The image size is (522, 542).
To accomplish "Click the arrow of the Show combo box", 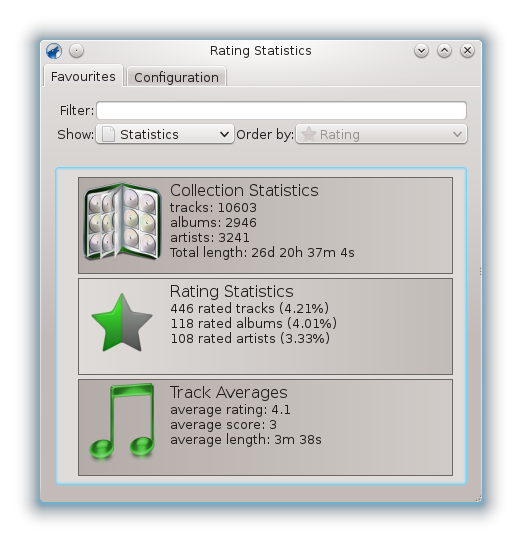I will tap(224, 134).
